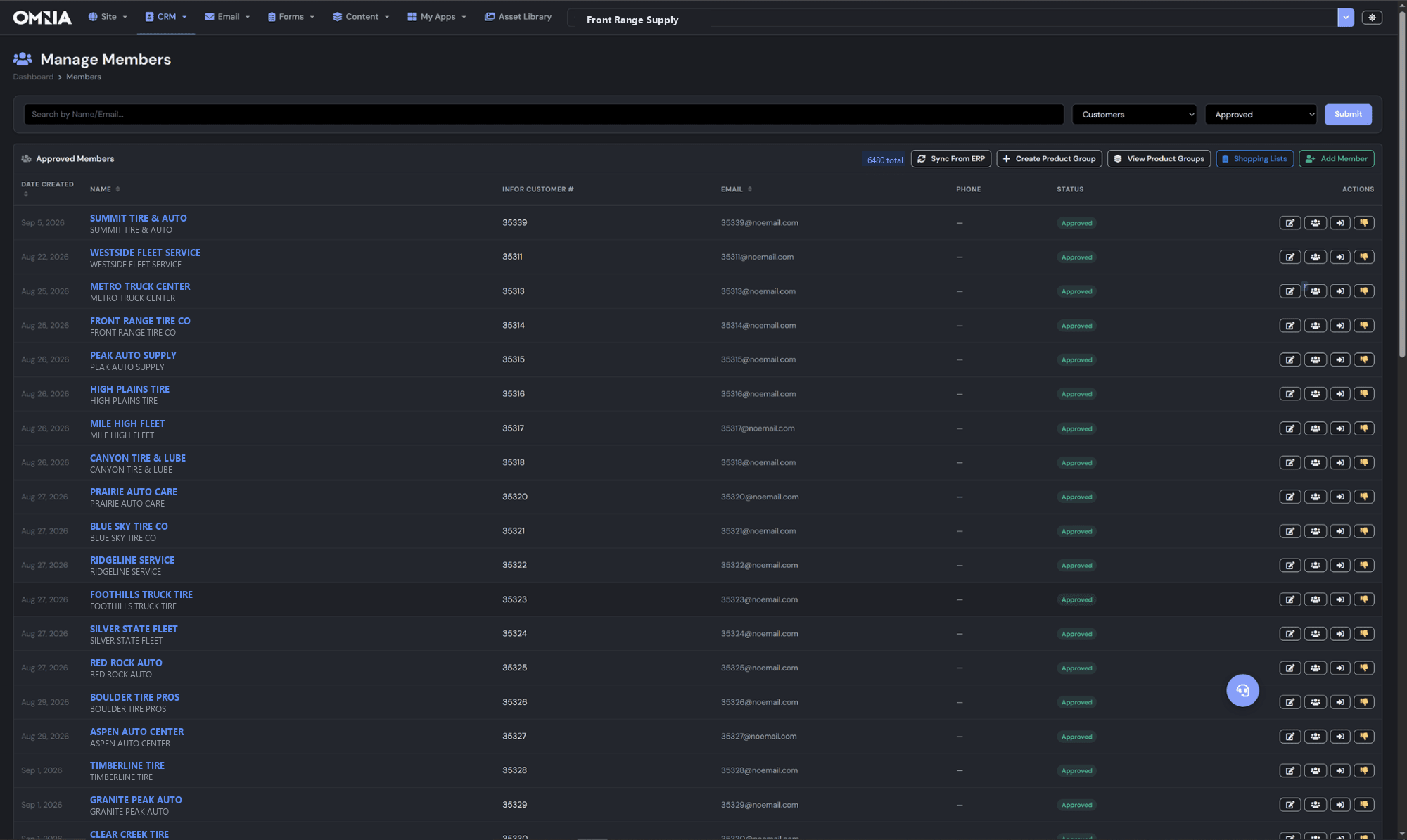Image resolution: width=1407 pixels, height=840 pixels.
Task: Click thumbs-down icon for FRONT RANGE TIRE CO
Action: click(x=1363, y=326)
